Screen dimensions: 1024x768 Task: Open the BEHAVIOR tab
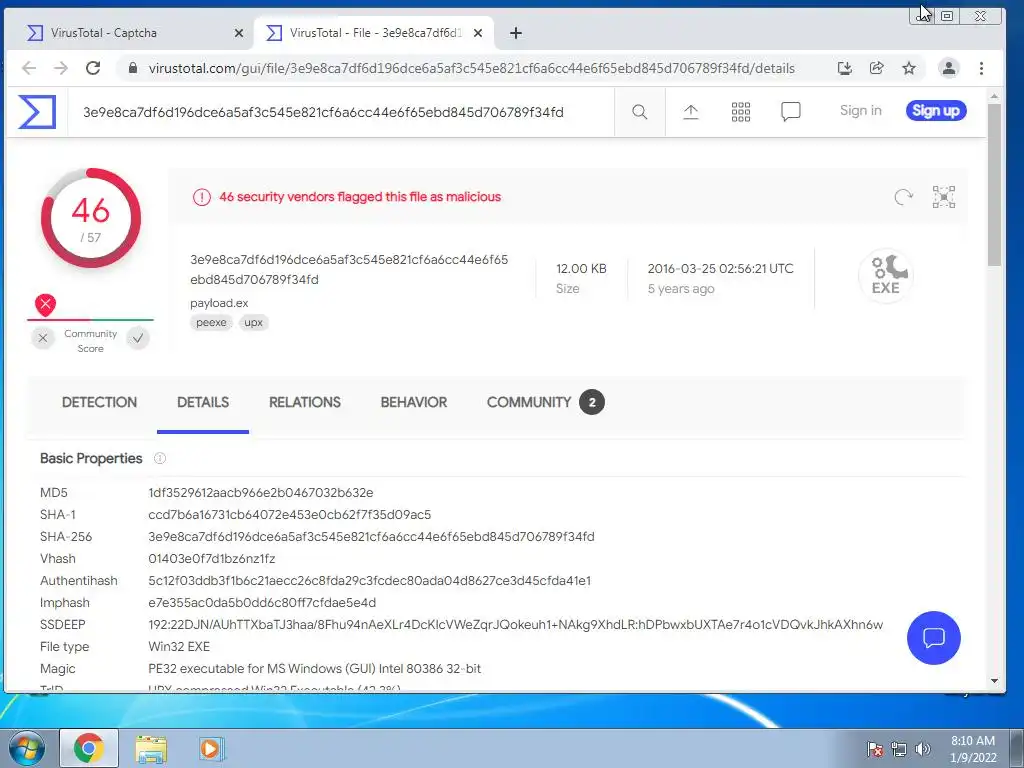tap(414, 402)
